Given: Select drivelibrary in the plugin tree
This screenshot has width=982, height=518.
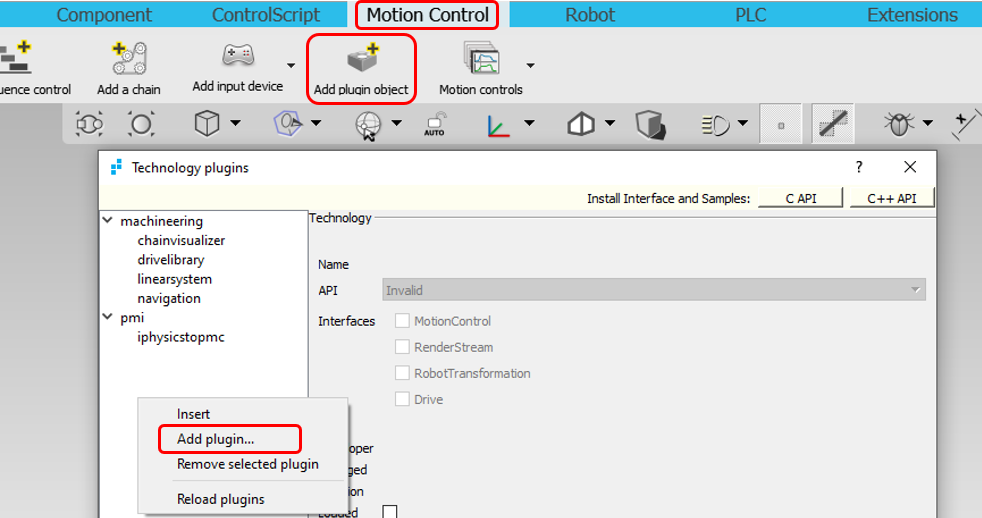Looking at the screenshot, I should click(170, 260).
